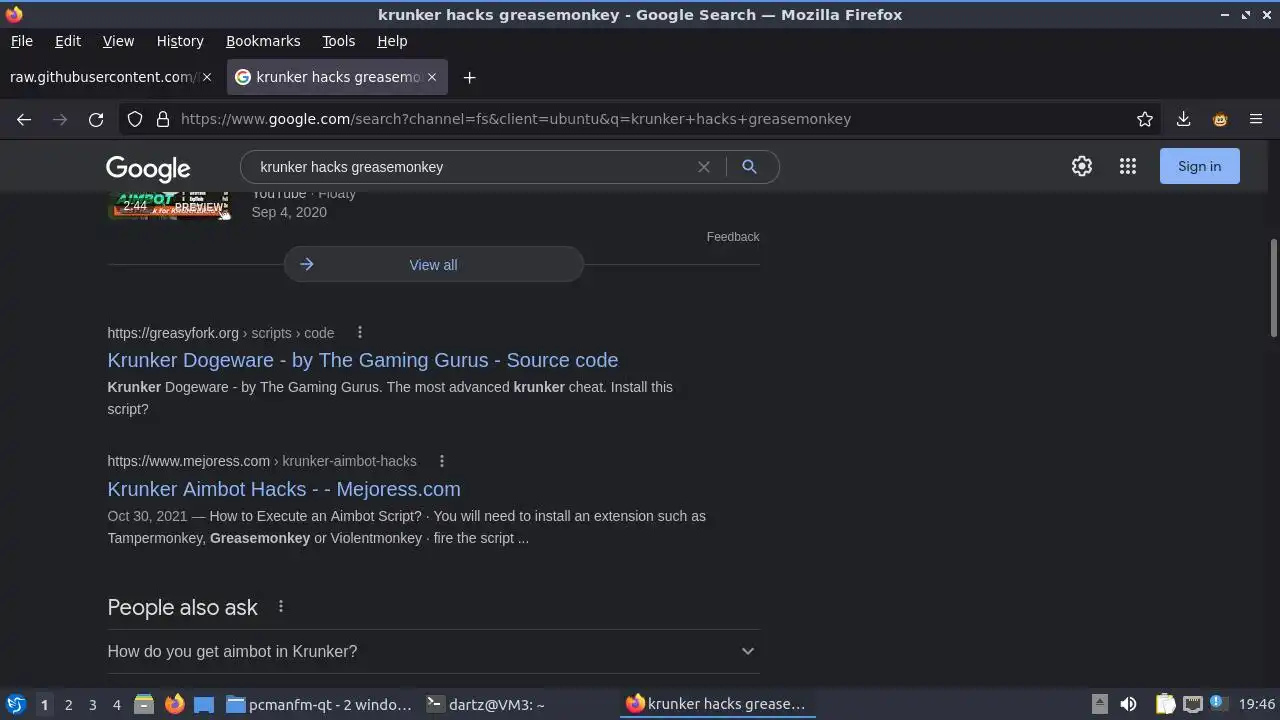Close the krunker hacks greasemonkey tab
The image size is (1280, 720).
tap(432, 77)
